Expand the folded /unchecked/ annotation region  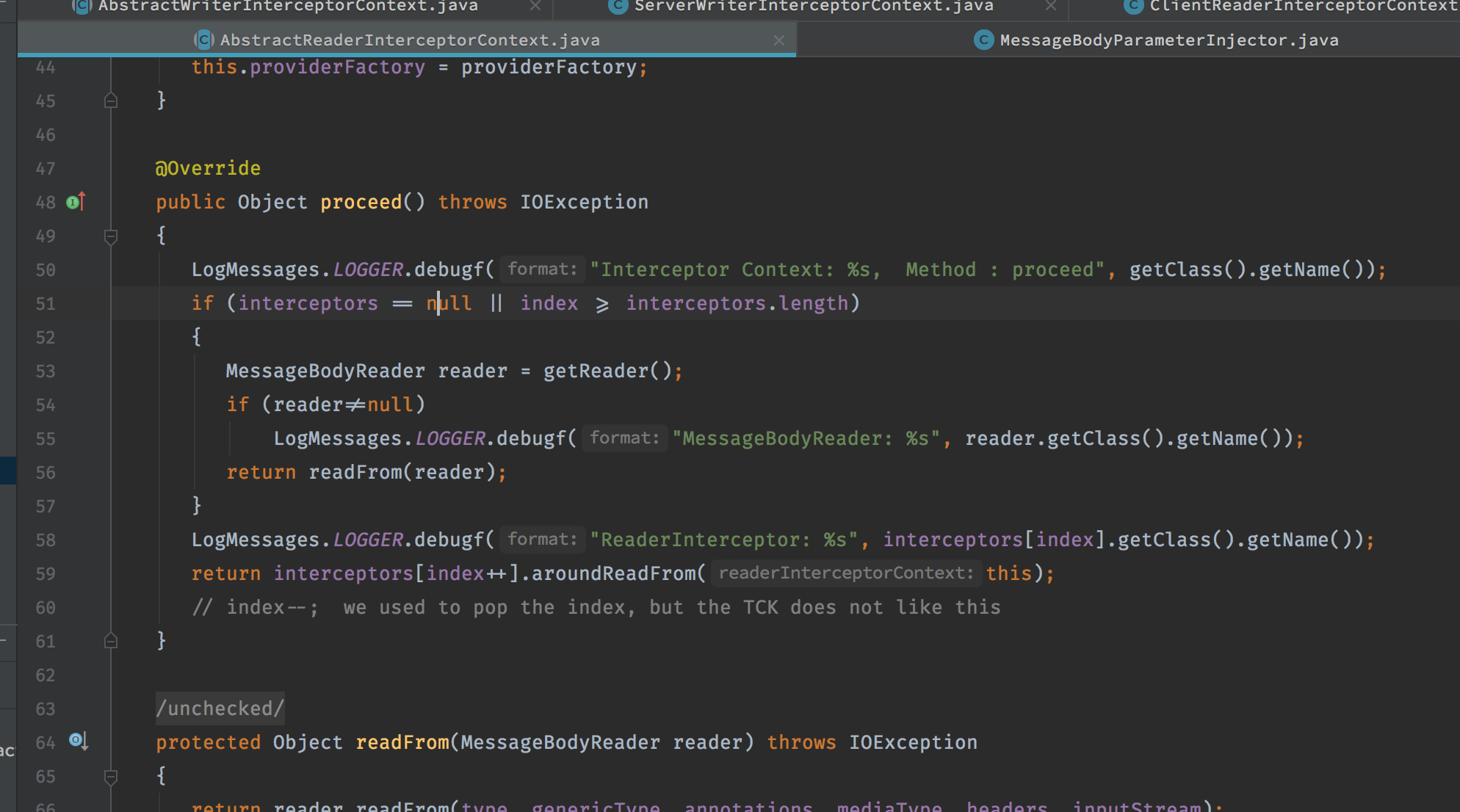[220, 708]
